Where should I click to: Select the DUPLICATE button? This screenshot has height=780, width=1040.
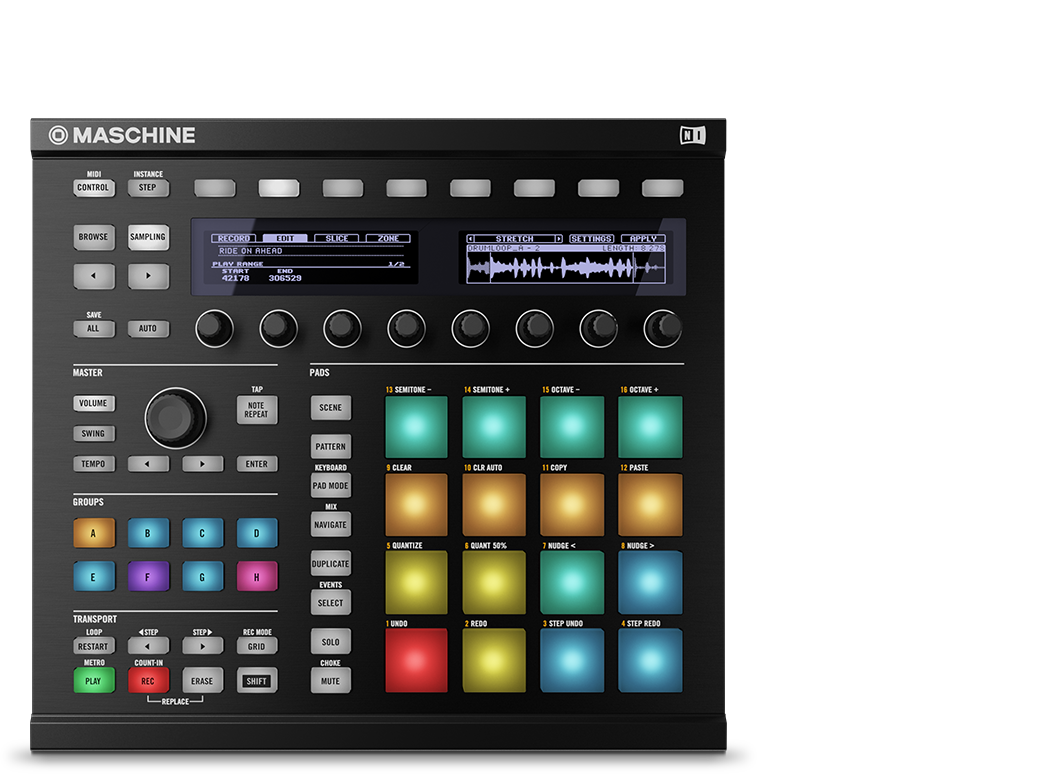[330, 564]
